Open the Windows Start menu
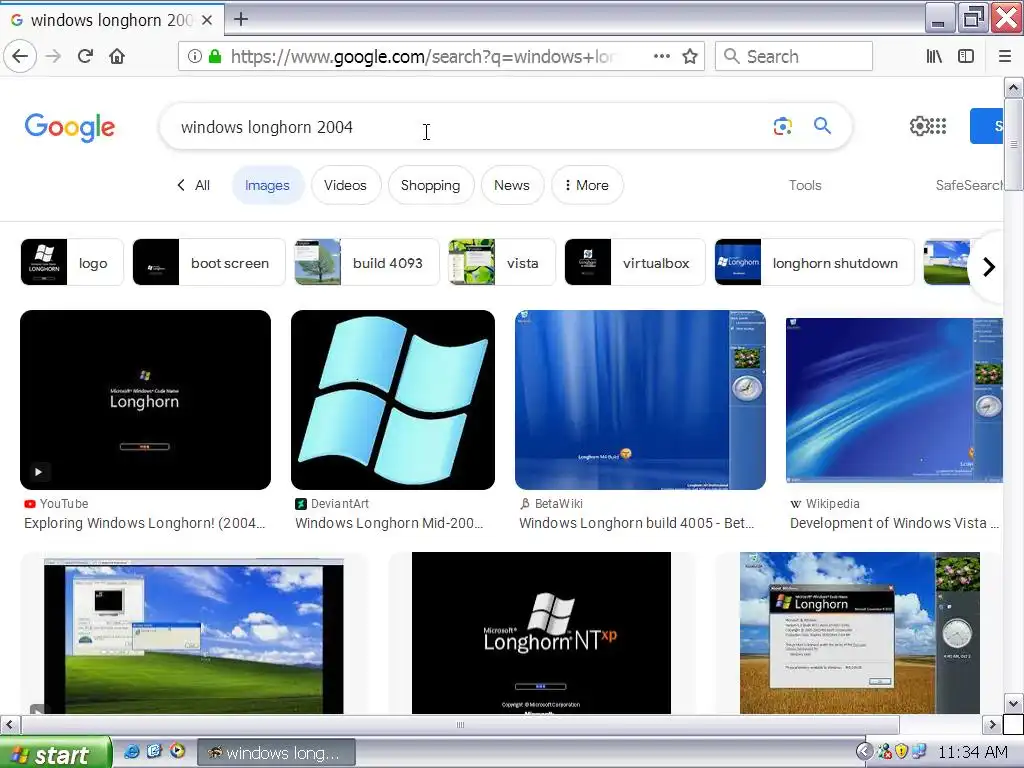The width and height of the screenshot is (1024, 768). pyautogui.click(x=56, y=754)
